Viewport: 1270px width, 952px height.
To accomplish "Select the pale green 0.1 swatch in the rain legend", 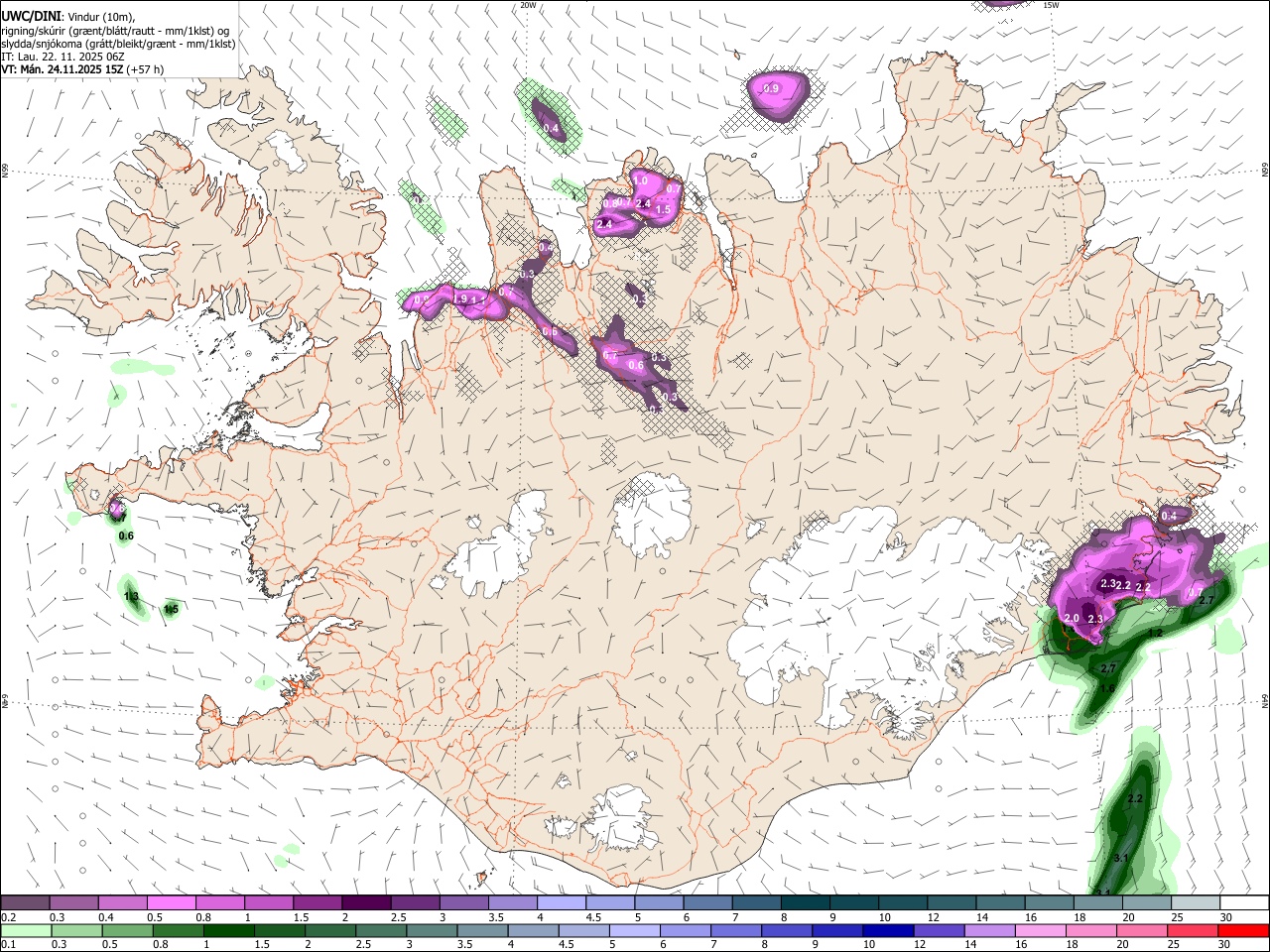I will [x=26, y=930].
